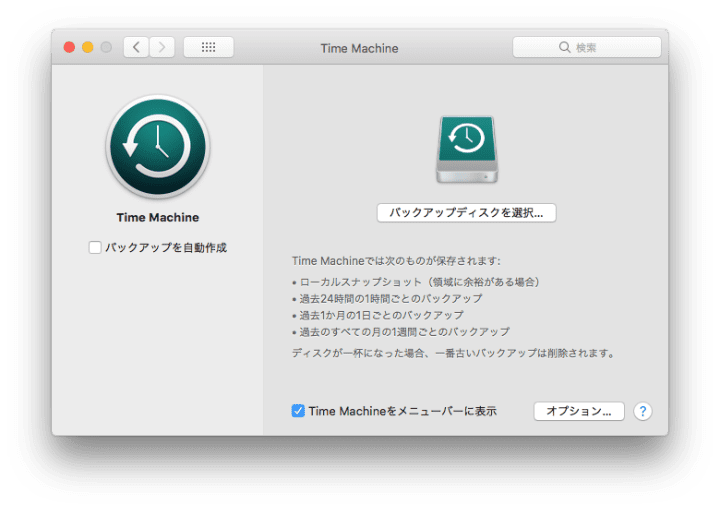Image resolution: width=720 pixels, height=509 pixels.
Task: Click the ローカルスナップショット bullet line
Action: 416,282
